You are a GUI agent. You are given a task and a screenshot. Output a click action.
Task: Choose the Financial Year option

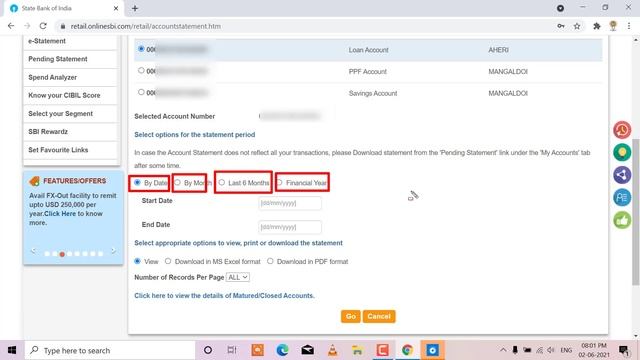[x=280, y=182]
